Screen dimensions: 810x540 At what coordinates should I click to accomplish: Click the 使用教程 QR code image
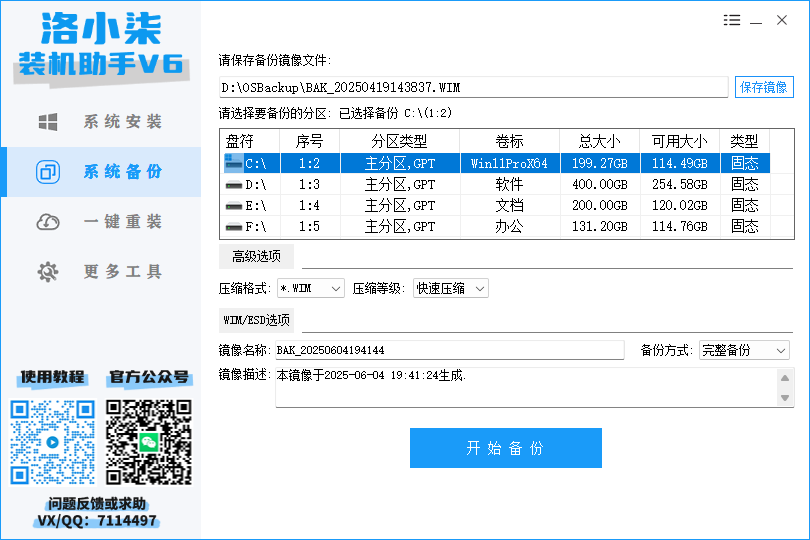(x=53, y=441)
